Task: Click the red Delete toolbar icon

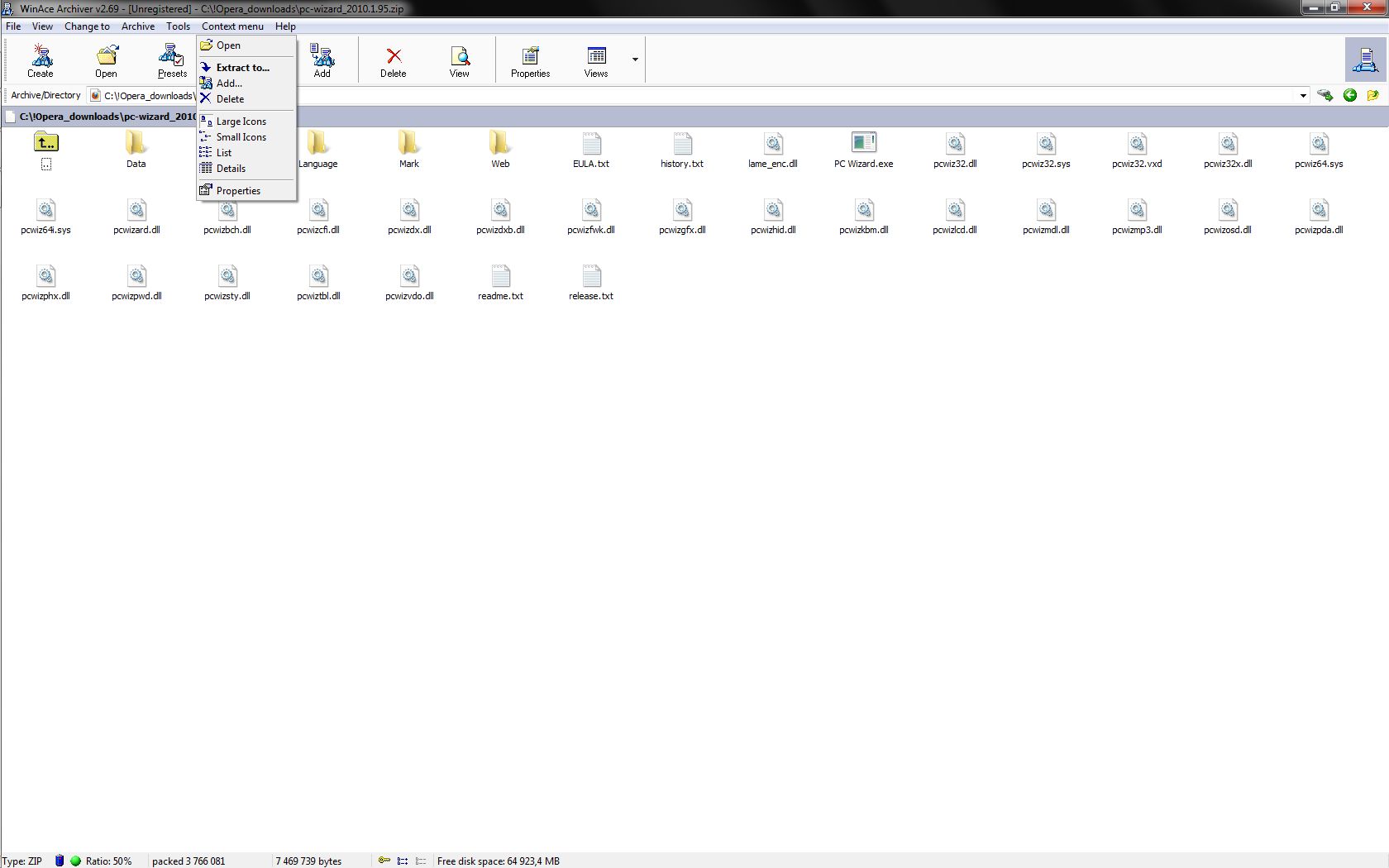Action: click(394, 60)
